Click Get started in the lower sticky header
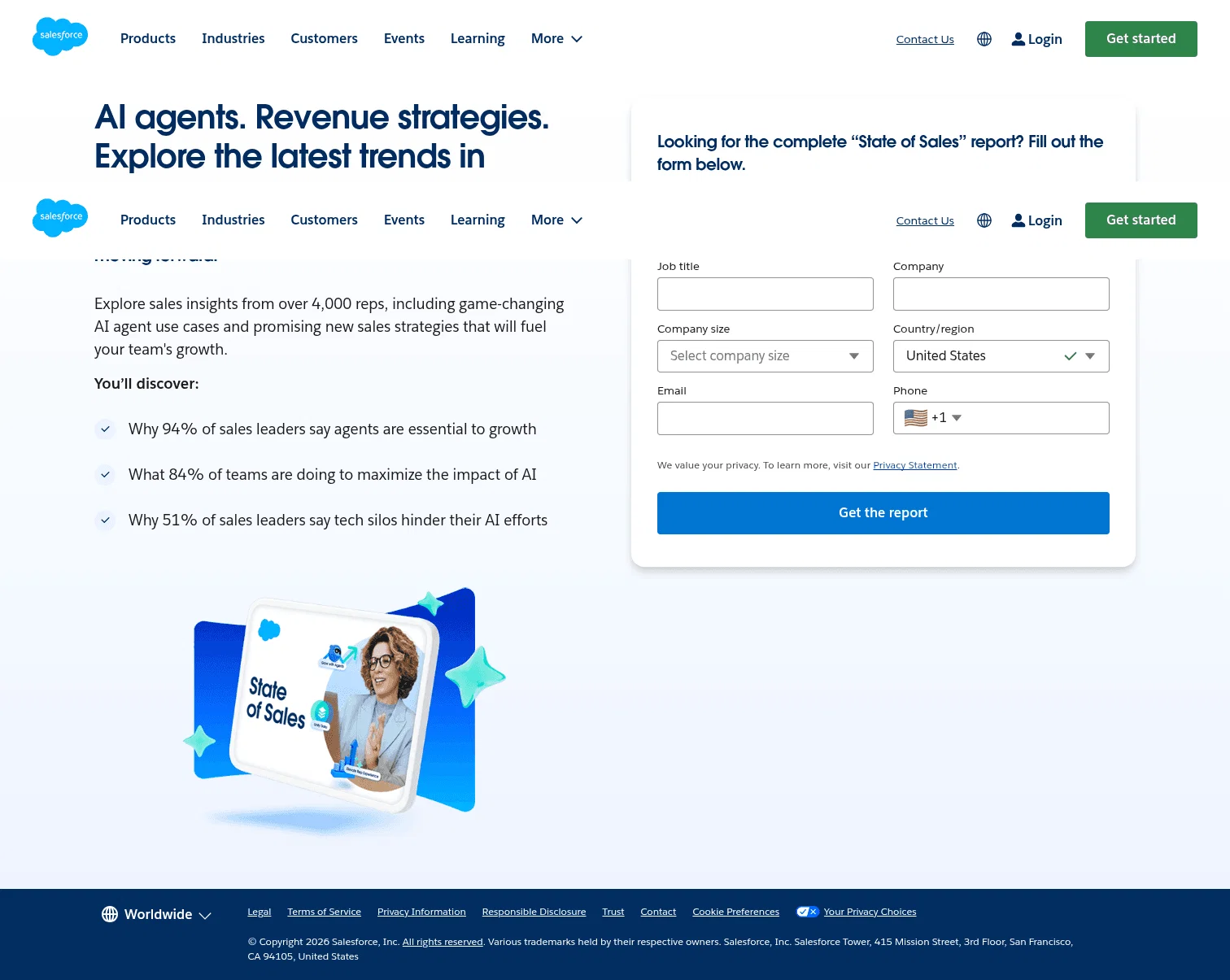 coord(1141,220)
